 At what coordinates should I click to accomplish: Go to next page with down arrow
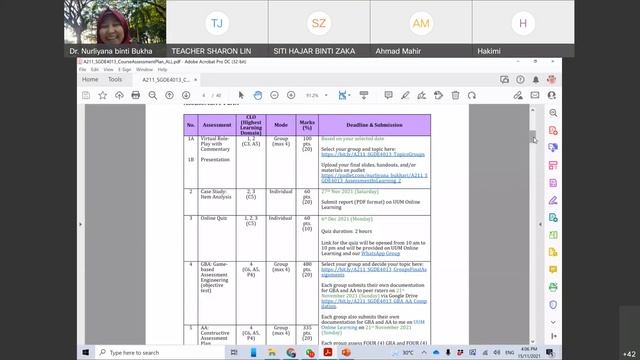(186, 96)
